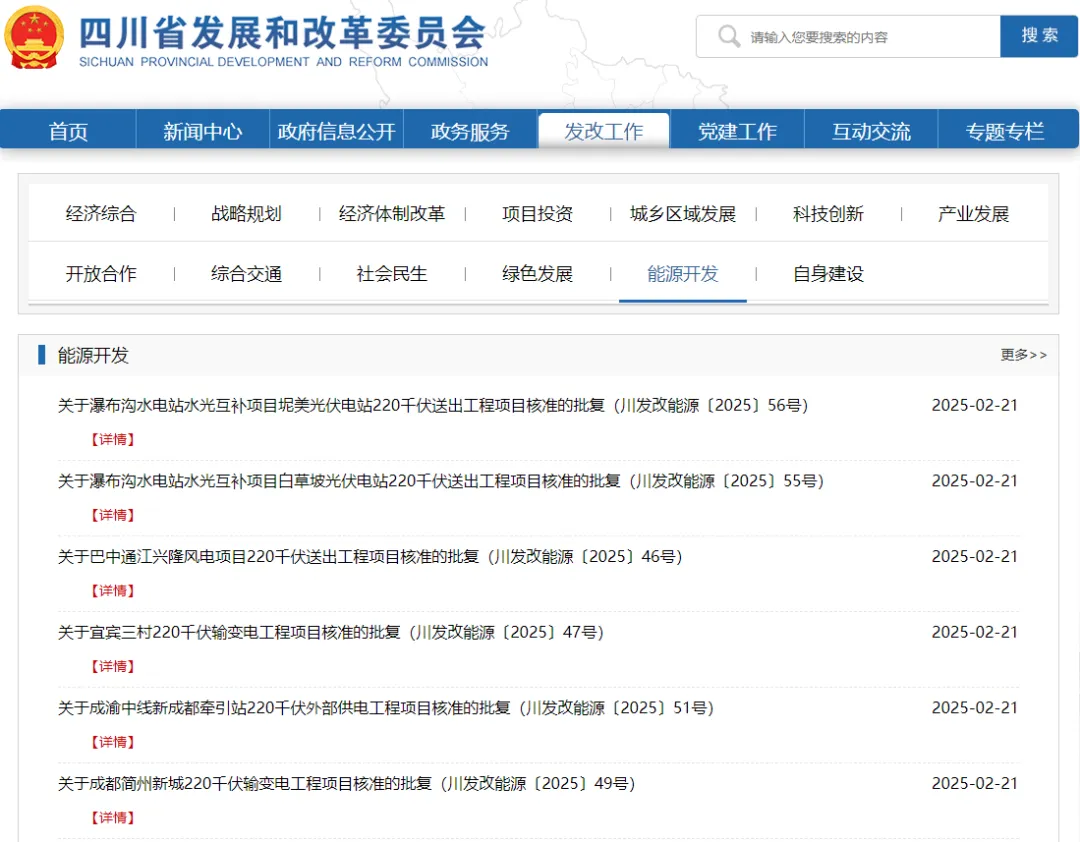This screenshot has width=1080, height=842.
Task: Open the 科技创新 subcategory
Action: tap(828, 214)
